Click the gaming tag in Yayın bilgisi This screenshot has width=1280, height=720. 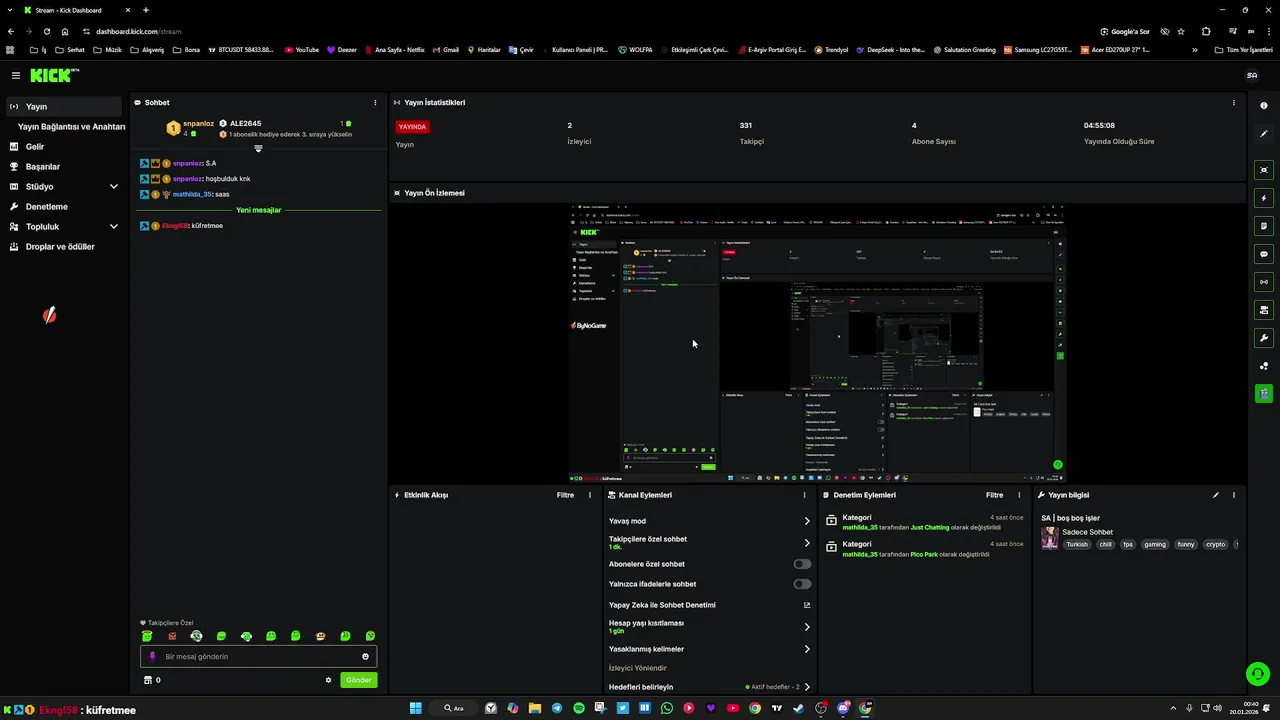tap(1155, 545)
